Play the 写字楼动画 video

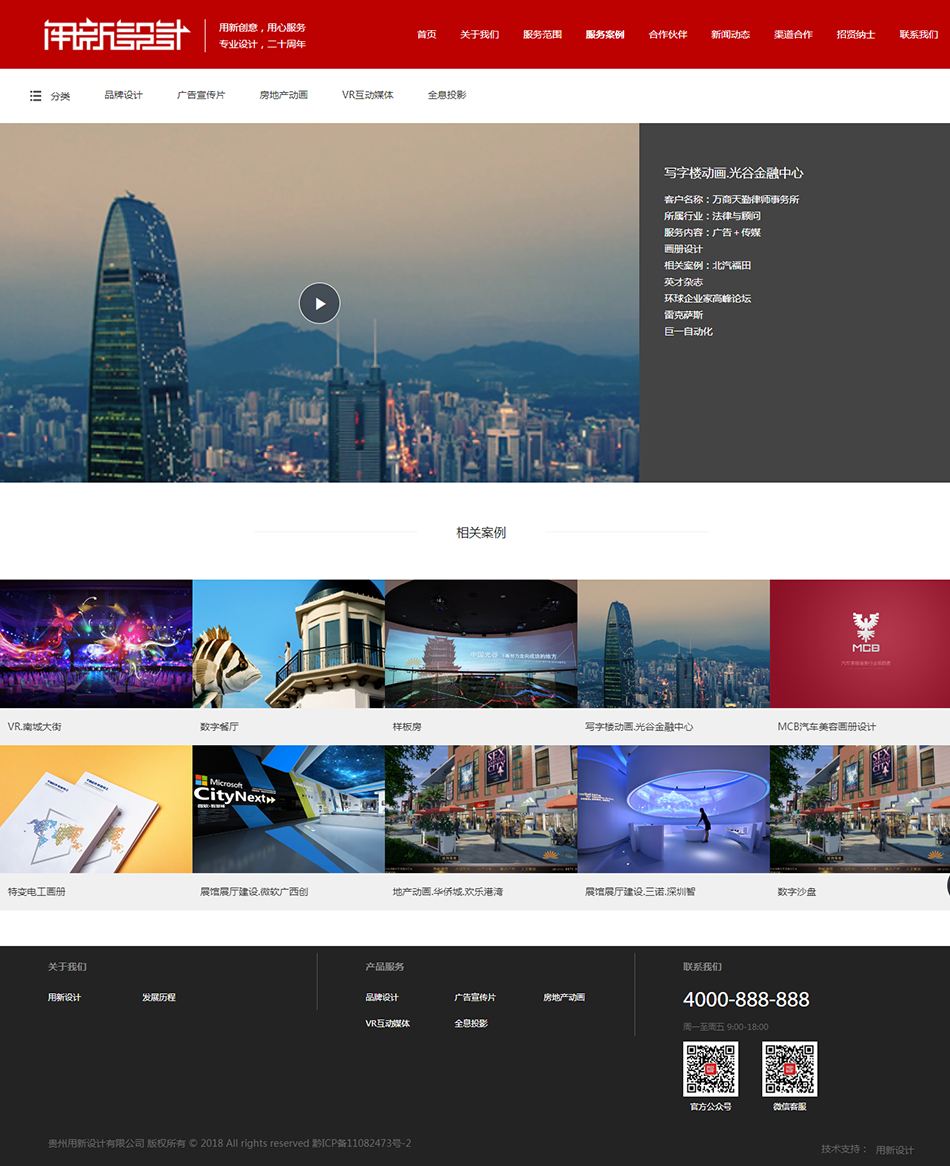click(x=319, y=303)
